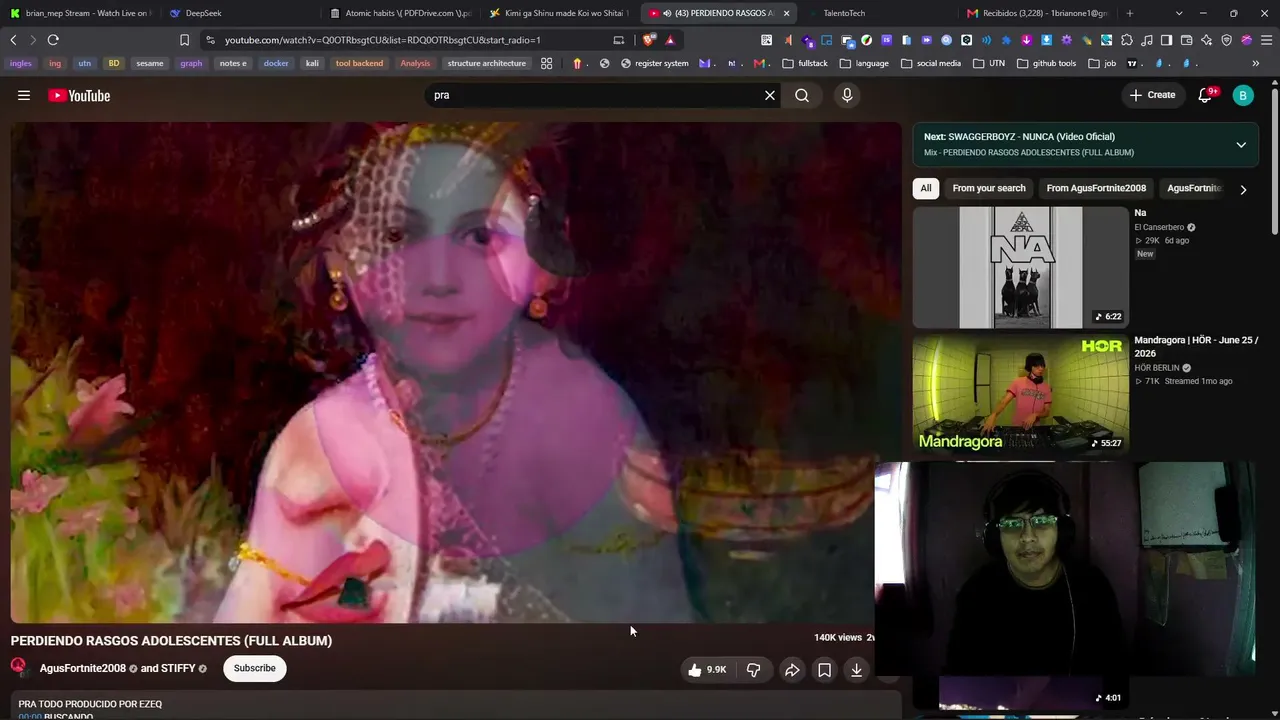Click the magnifier search button
The width and height of the screenshot is (1280, 720).
coord(802,95)
